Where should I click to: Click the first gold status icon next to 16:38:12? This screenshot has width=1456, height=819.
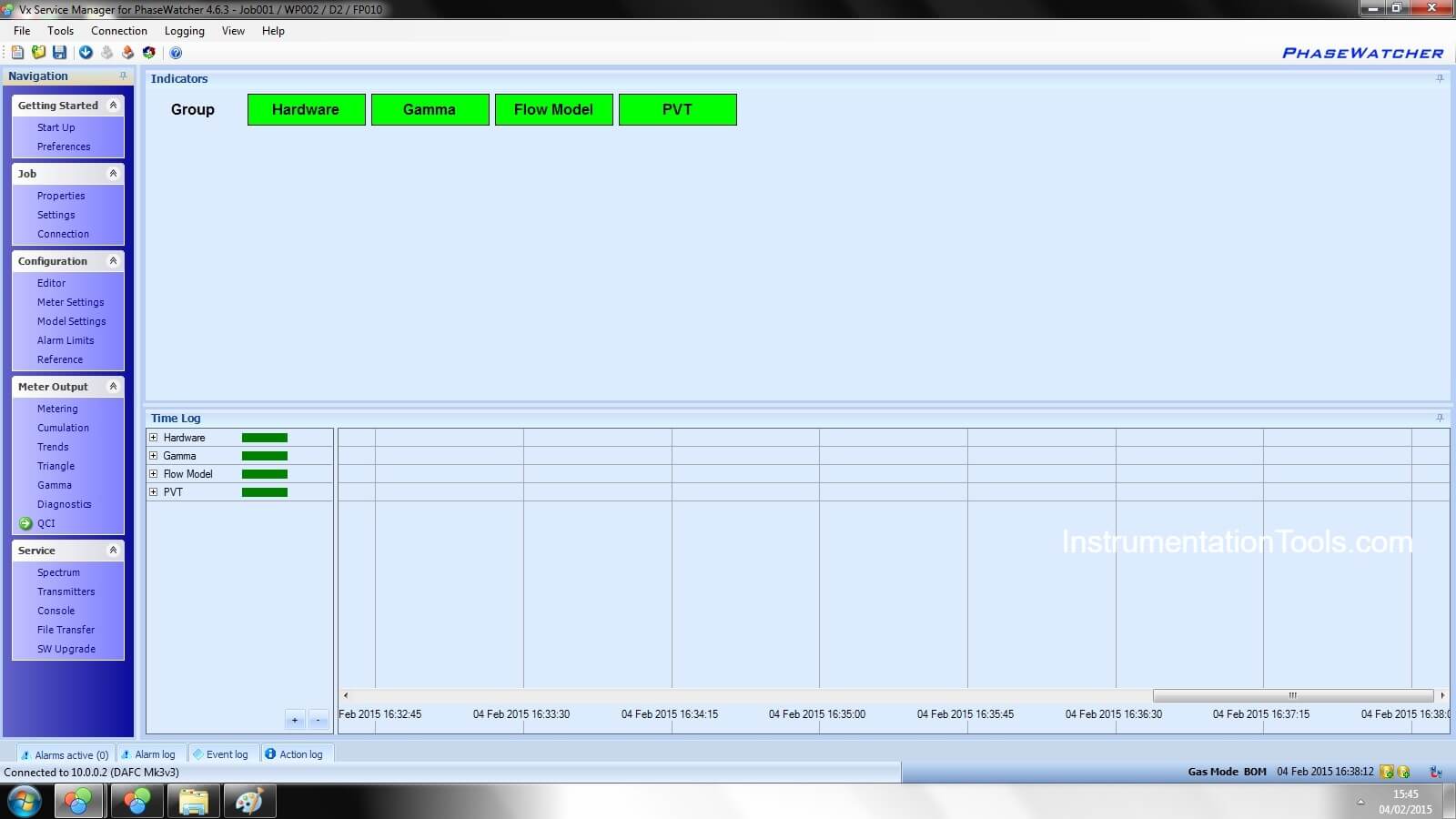point(1387,772)
